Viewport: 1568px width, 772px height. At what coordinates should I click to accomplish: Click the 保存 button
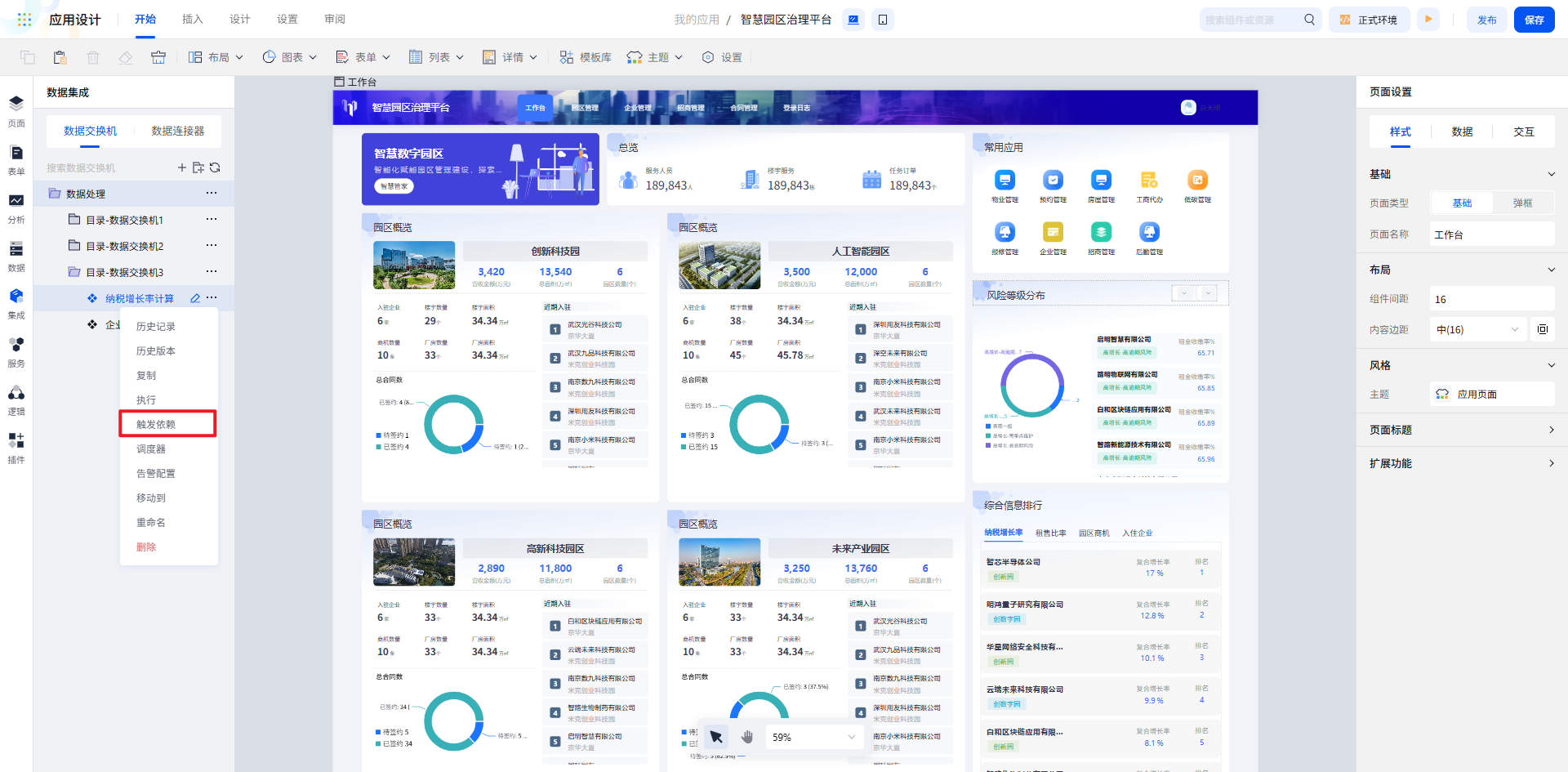click(1534, 20)
